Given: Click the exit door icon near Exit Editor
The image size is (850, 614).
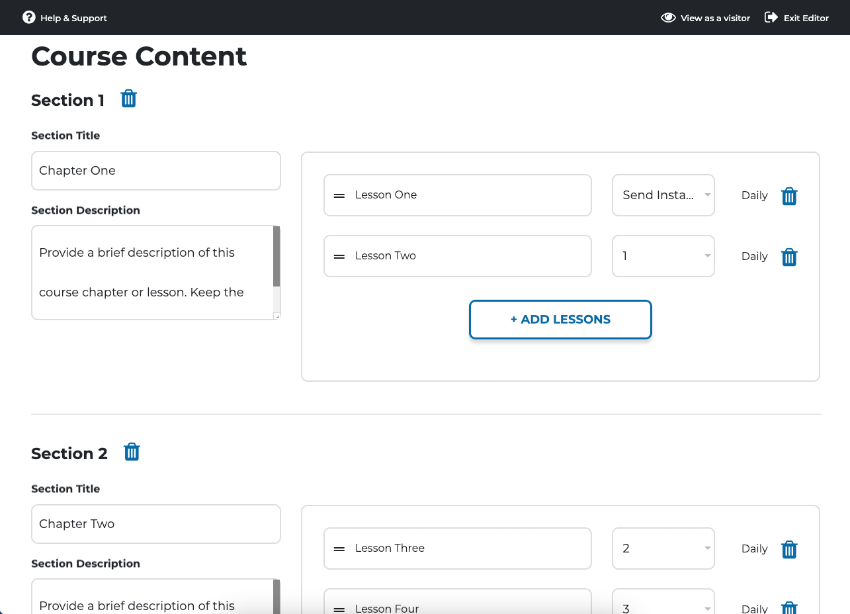Looking at the screenshot, I should [x=772, y=17].
